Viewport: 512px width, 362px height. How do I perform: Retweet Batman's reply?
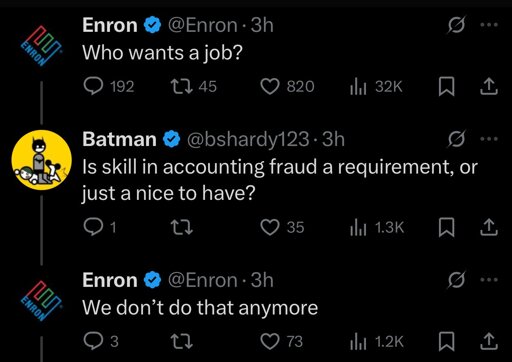[x=182, y=227]
